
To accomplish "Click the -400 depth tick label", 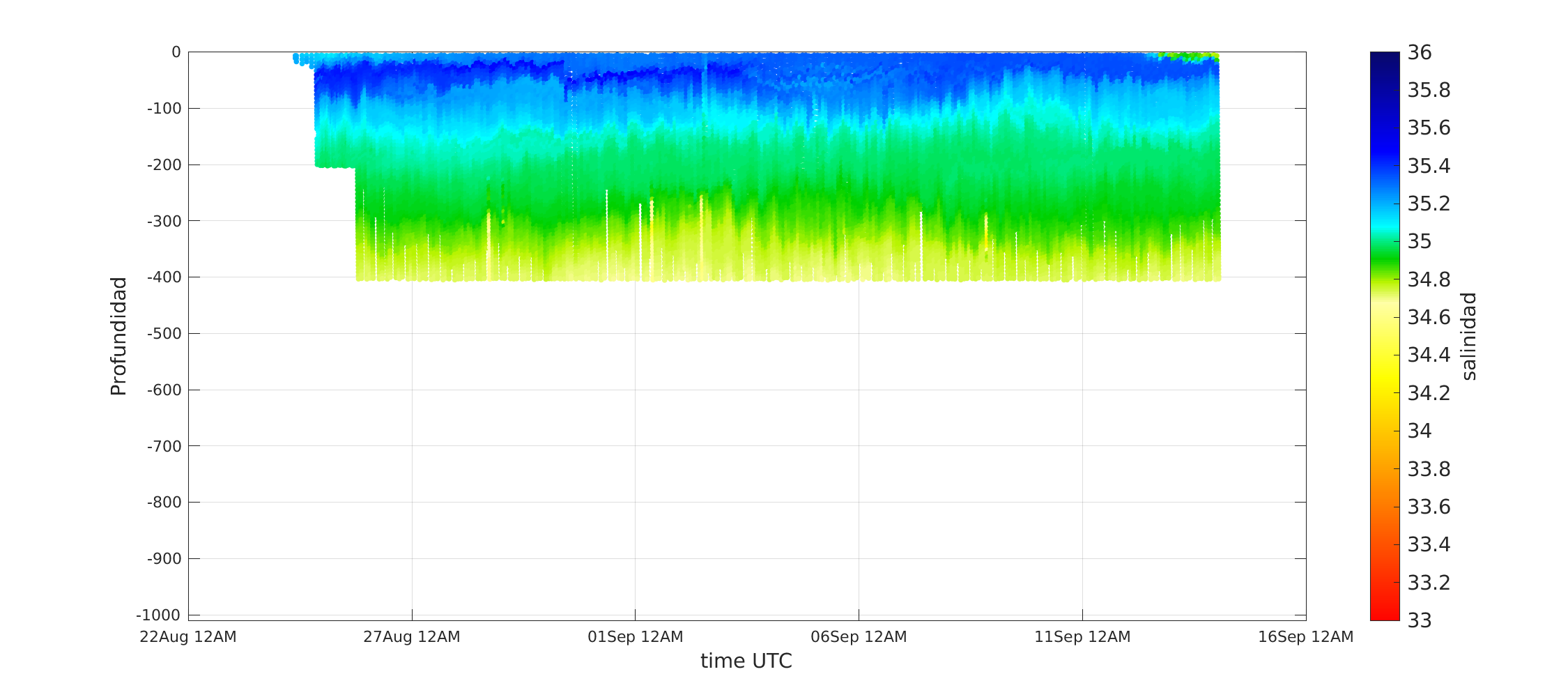I will click(x=164, y=277).
